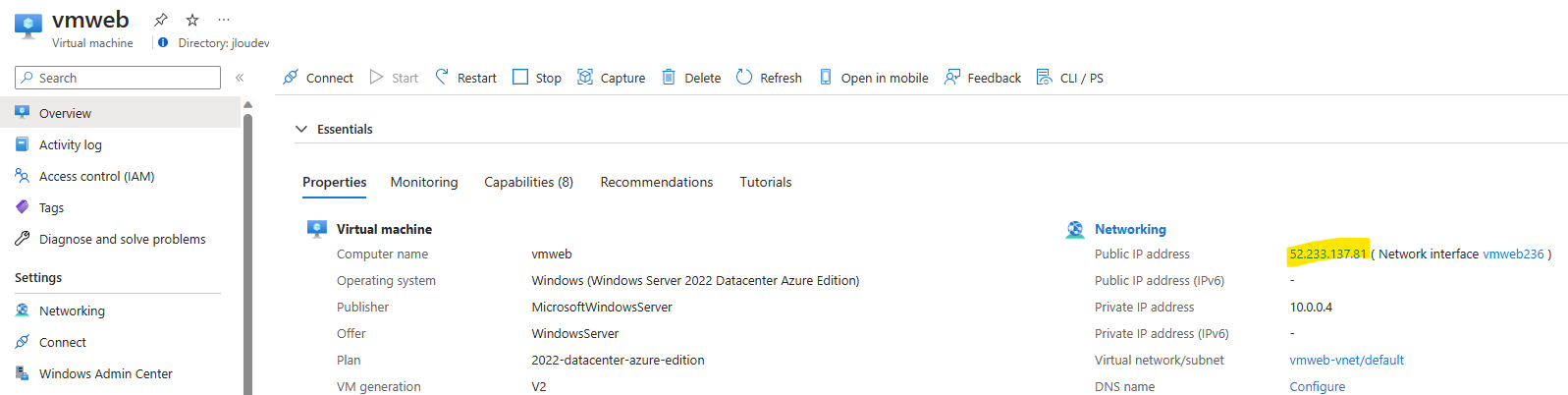Click the Start toolbar button

coord(394,78)
